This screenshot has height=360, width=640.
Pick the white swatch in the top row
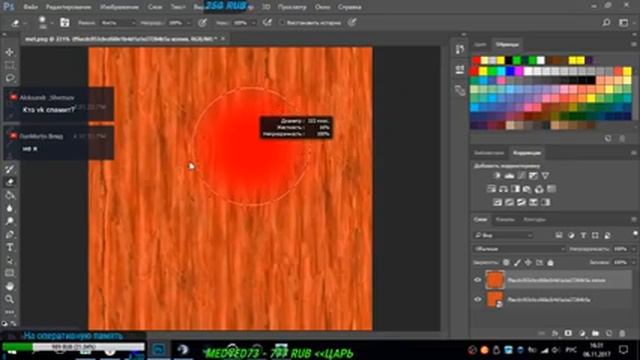click(541, 60)
